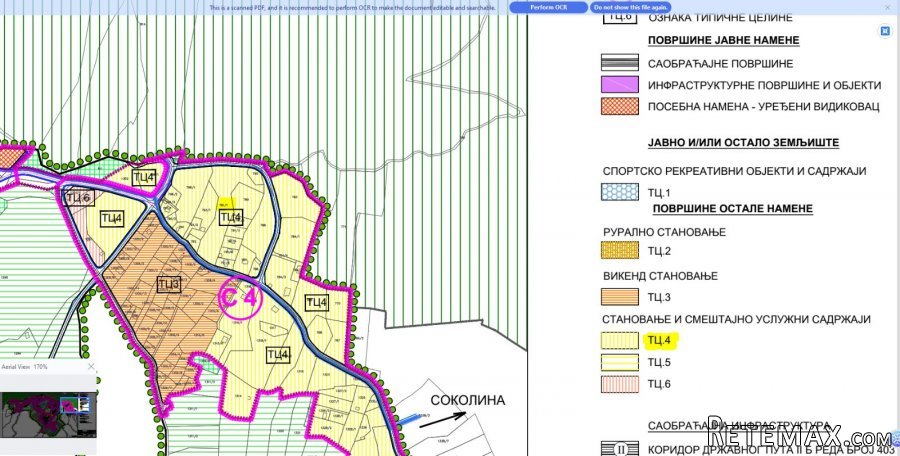
Task: Click the Aerial View map thumbnail
Action: click(x=48, y=415)
